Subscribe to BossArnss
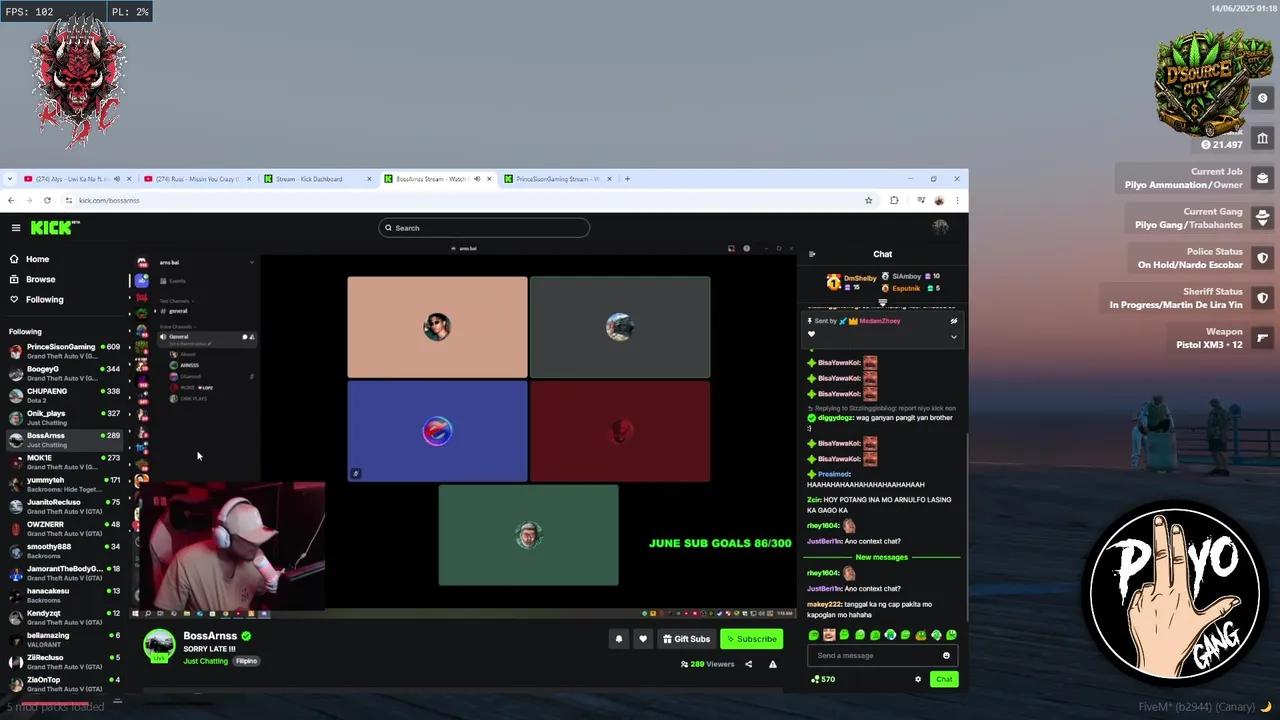The width and height of the screenshot is (1280, 720). pos(751,639)
